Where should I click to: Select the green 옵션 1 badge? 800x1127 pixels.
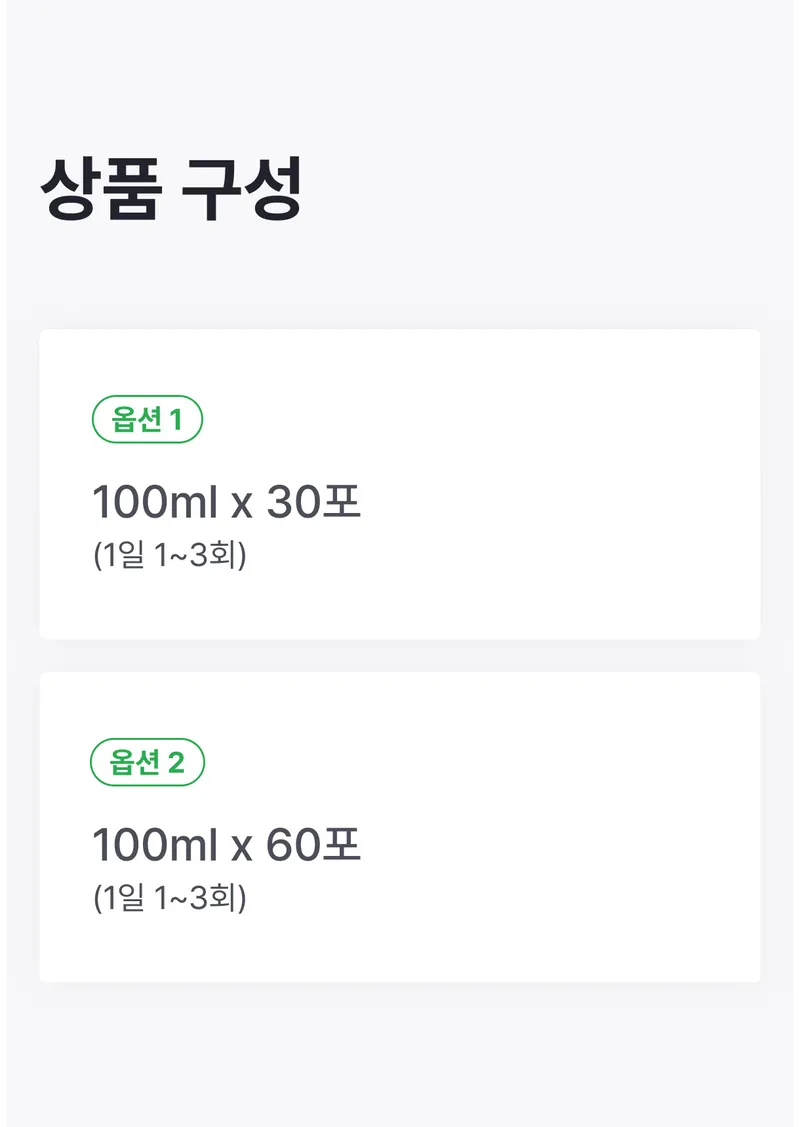[x=147, y=420]
